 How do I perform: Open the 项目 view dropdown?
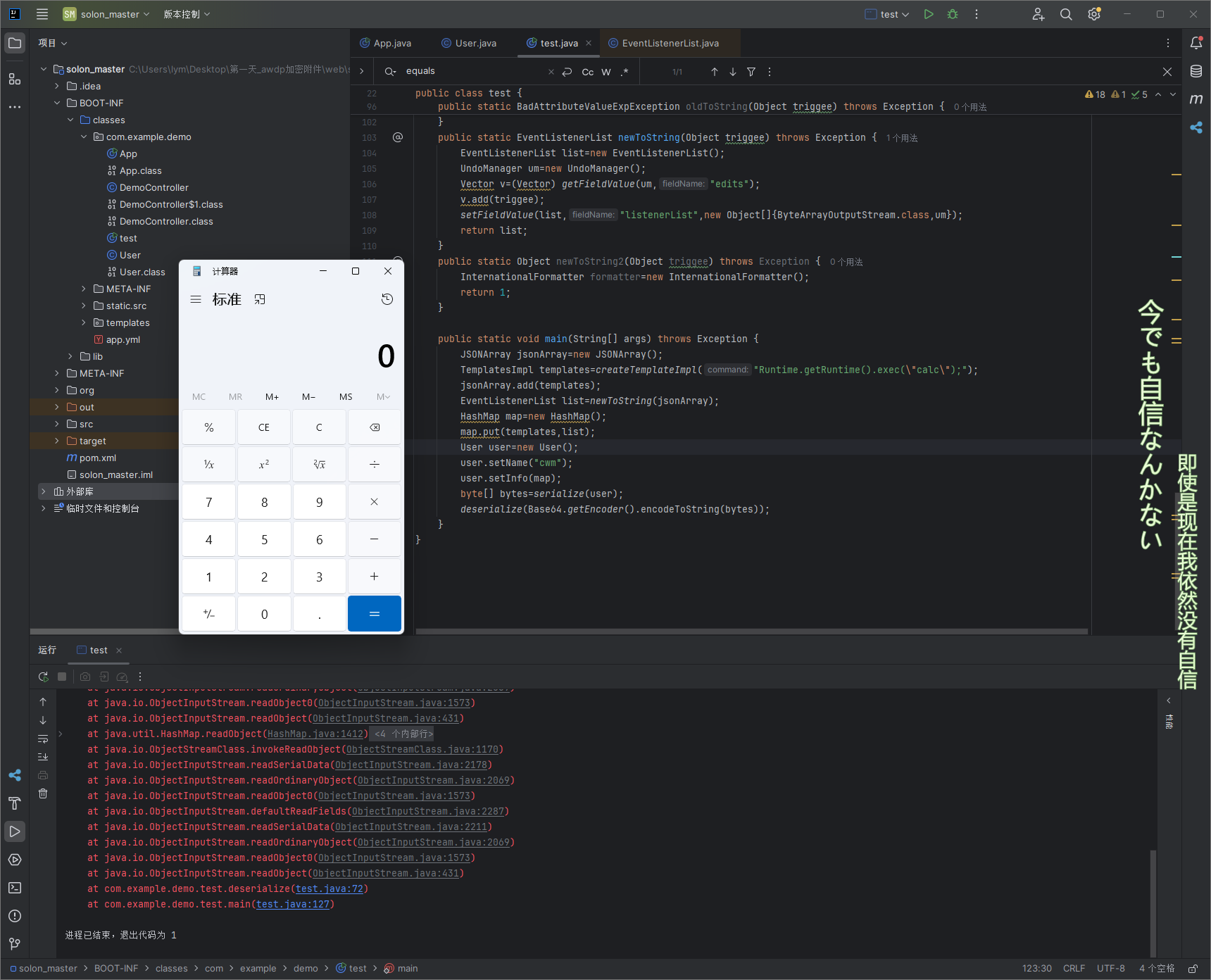click(x=53, y=43)
